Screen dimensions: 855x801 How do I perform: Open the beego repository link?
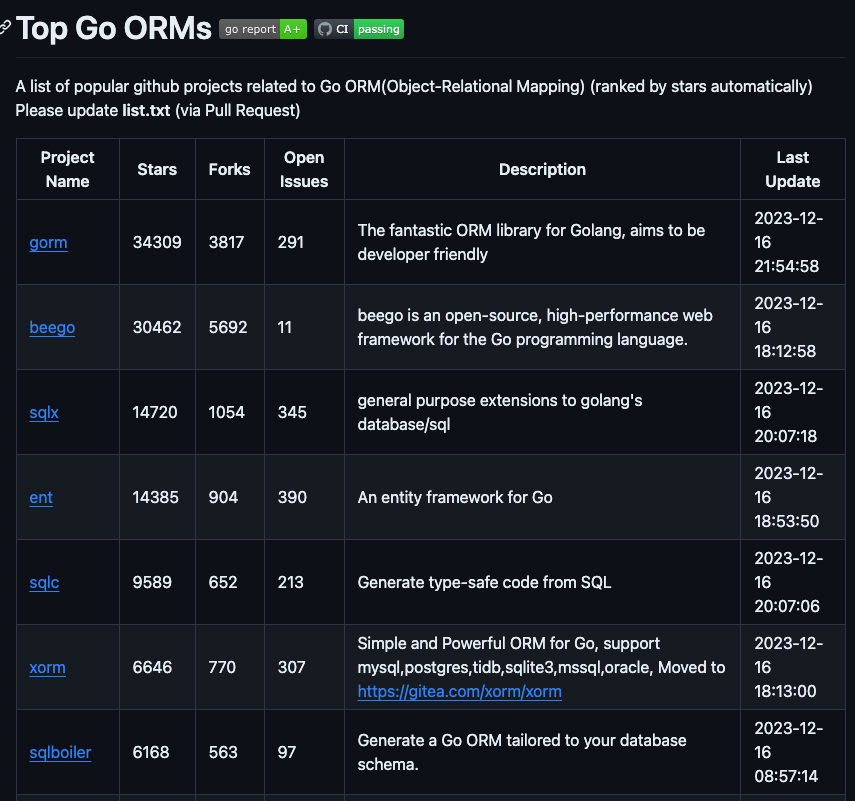(52, 327)
